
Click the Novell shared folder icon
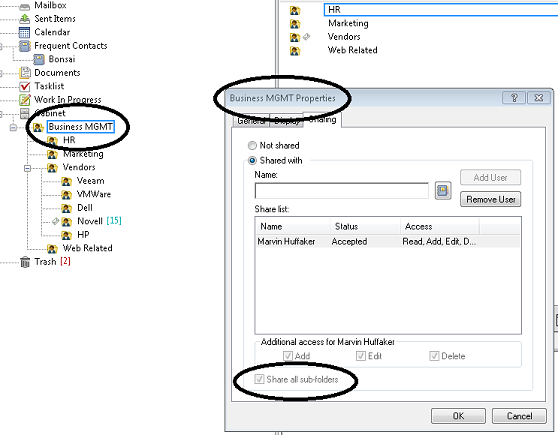[67, 222]
